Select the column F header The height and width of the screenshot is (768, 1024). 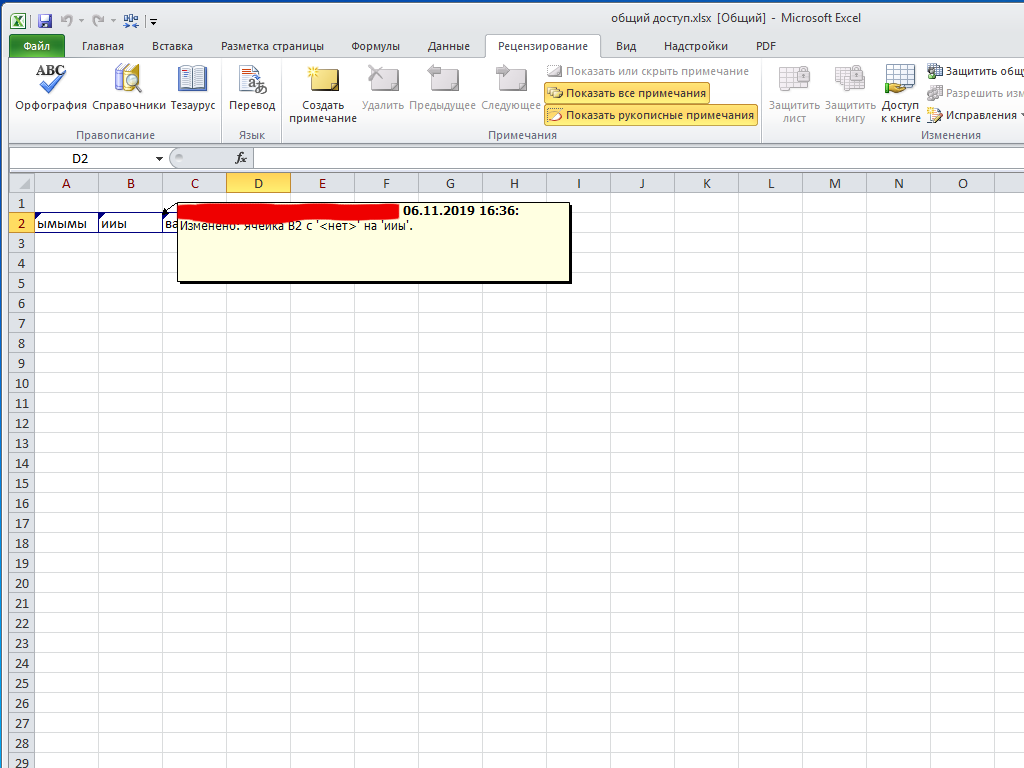click(x=386, y=183)
